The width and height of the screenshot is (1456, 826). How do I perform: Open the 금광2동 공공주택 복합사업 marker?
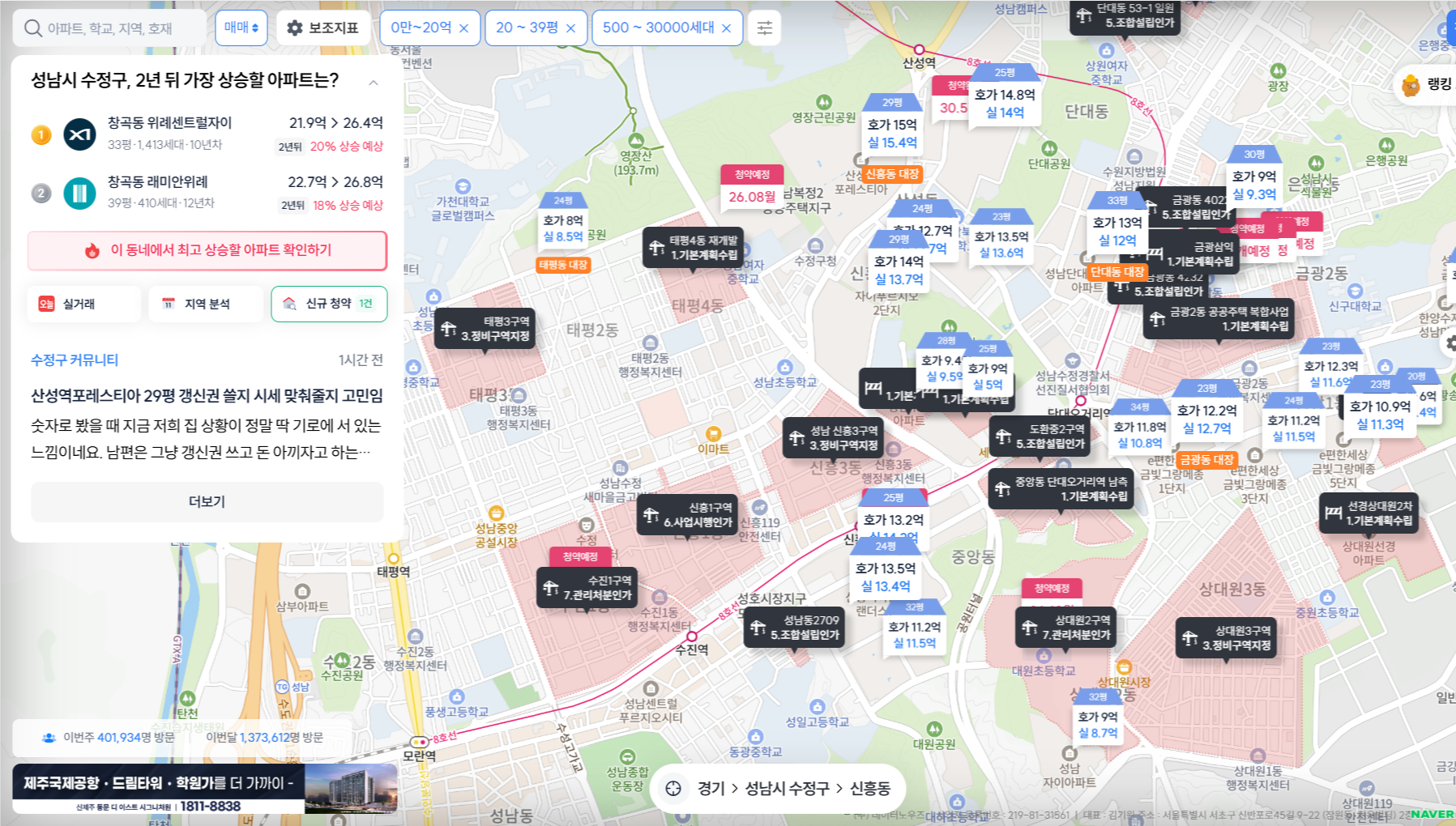(x=1219, y=319)
